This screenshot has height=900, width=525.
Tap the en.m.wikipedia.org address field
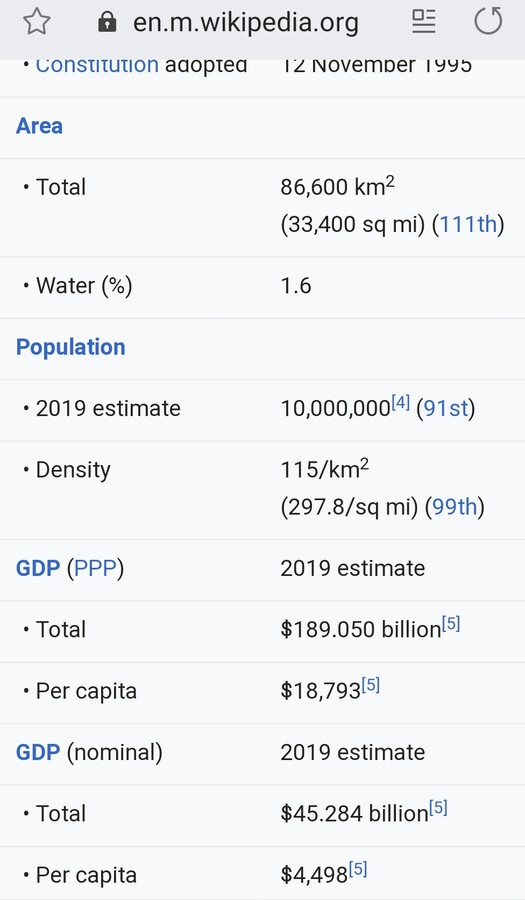click(x=246, y=22)
